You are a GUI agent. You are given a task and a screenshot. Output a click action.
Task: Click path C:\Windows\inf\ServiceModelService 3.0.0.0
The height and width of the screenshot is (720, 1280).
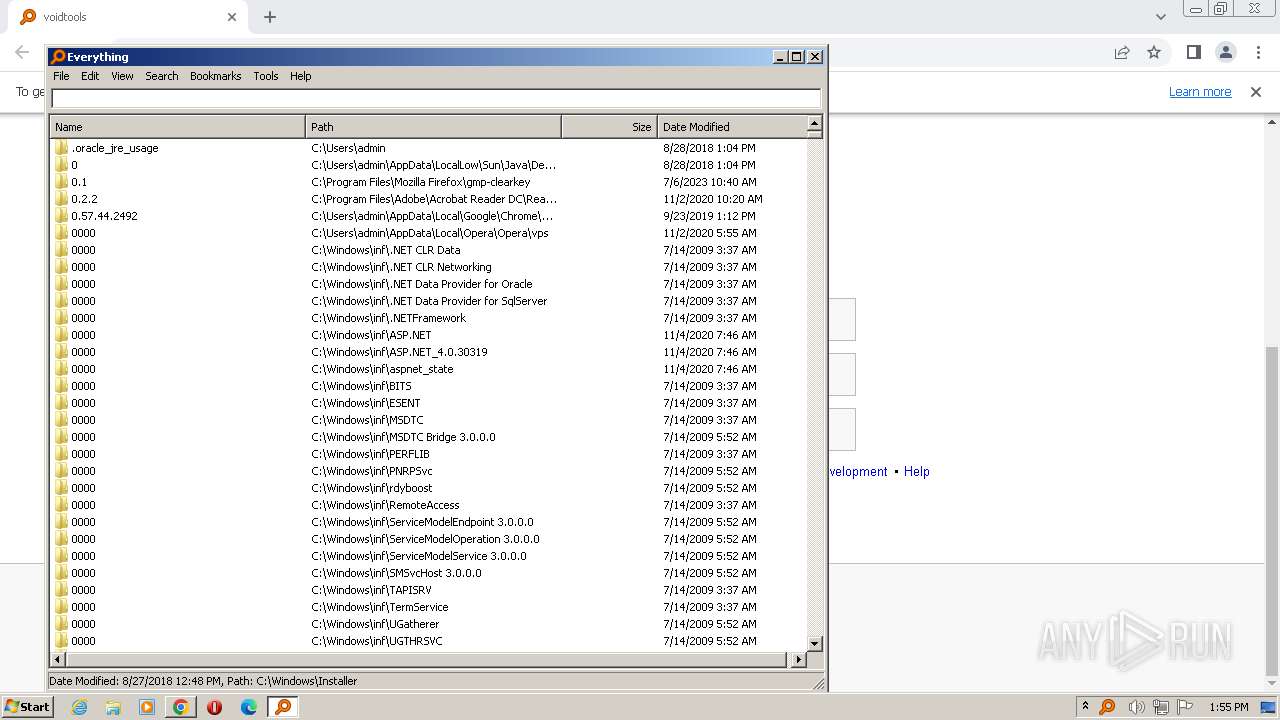(x=419, y=556)
